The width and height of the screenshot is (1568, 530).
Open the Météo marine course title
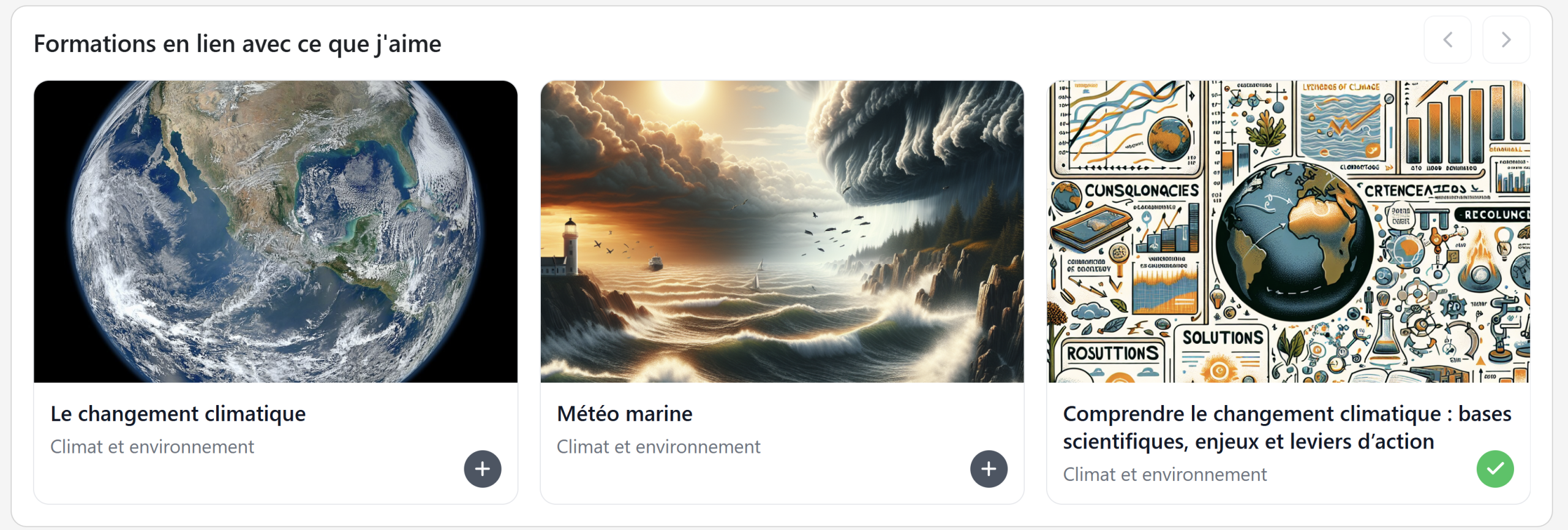click(624, 414)
